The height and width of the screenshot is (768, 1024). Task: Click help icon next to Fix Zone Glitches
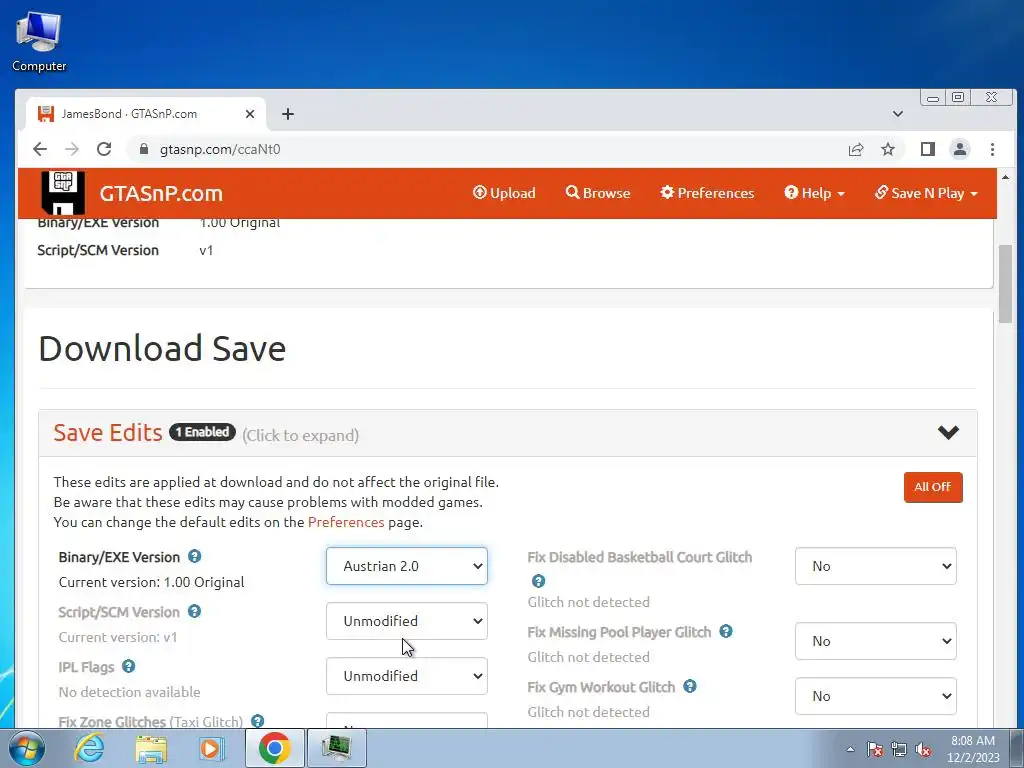coord(257,721)
